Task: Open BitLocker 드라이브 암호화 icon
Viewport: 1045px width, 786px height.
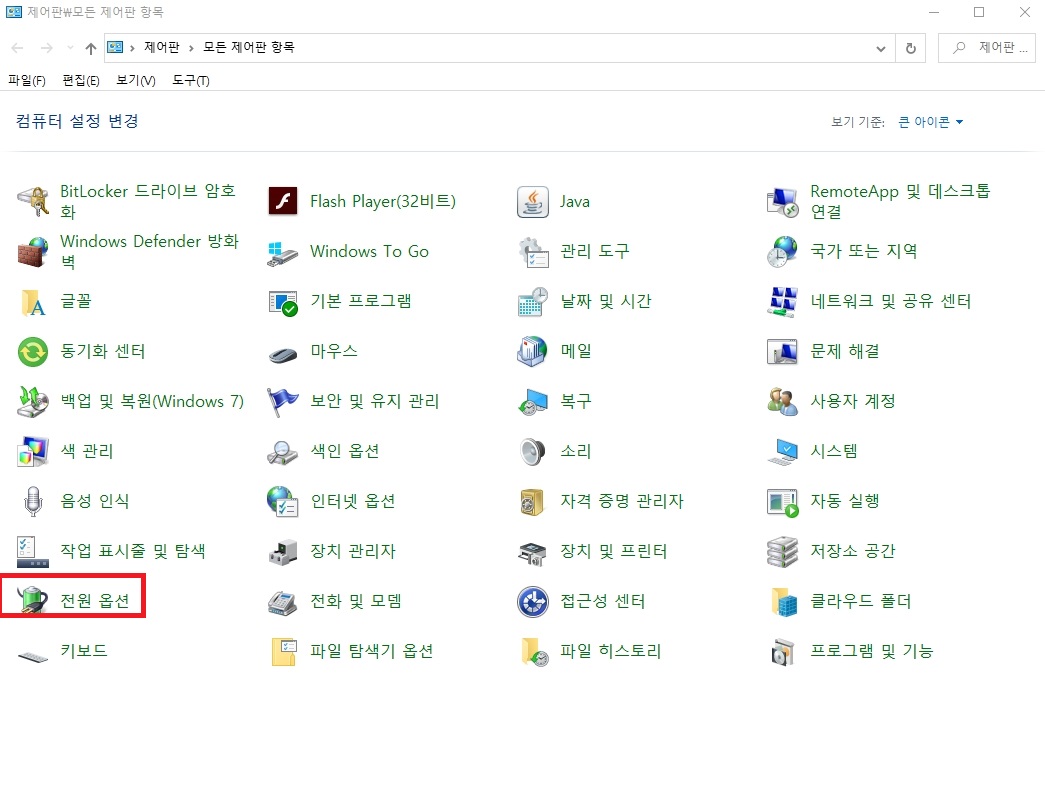Action: coord(33,201)
